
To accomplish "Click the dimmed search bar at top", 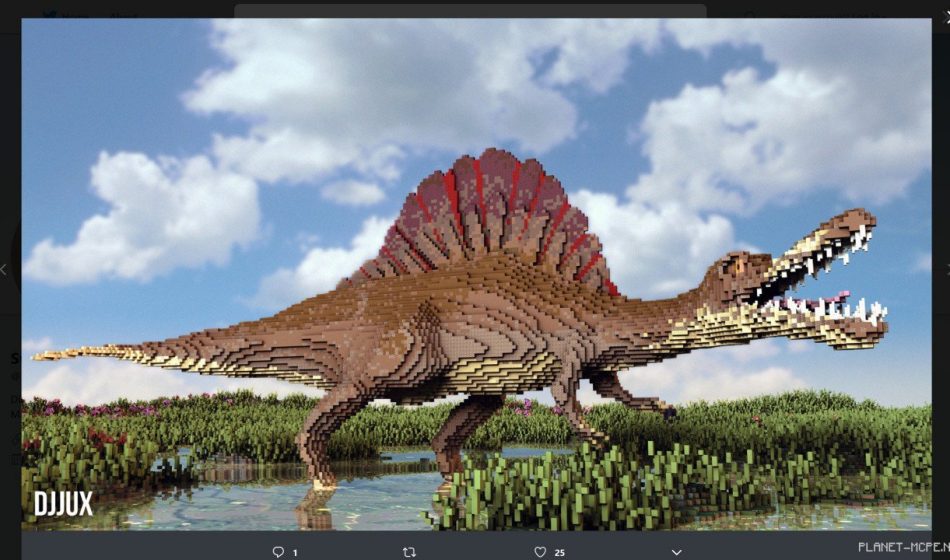I will click(x=470, y=11).
